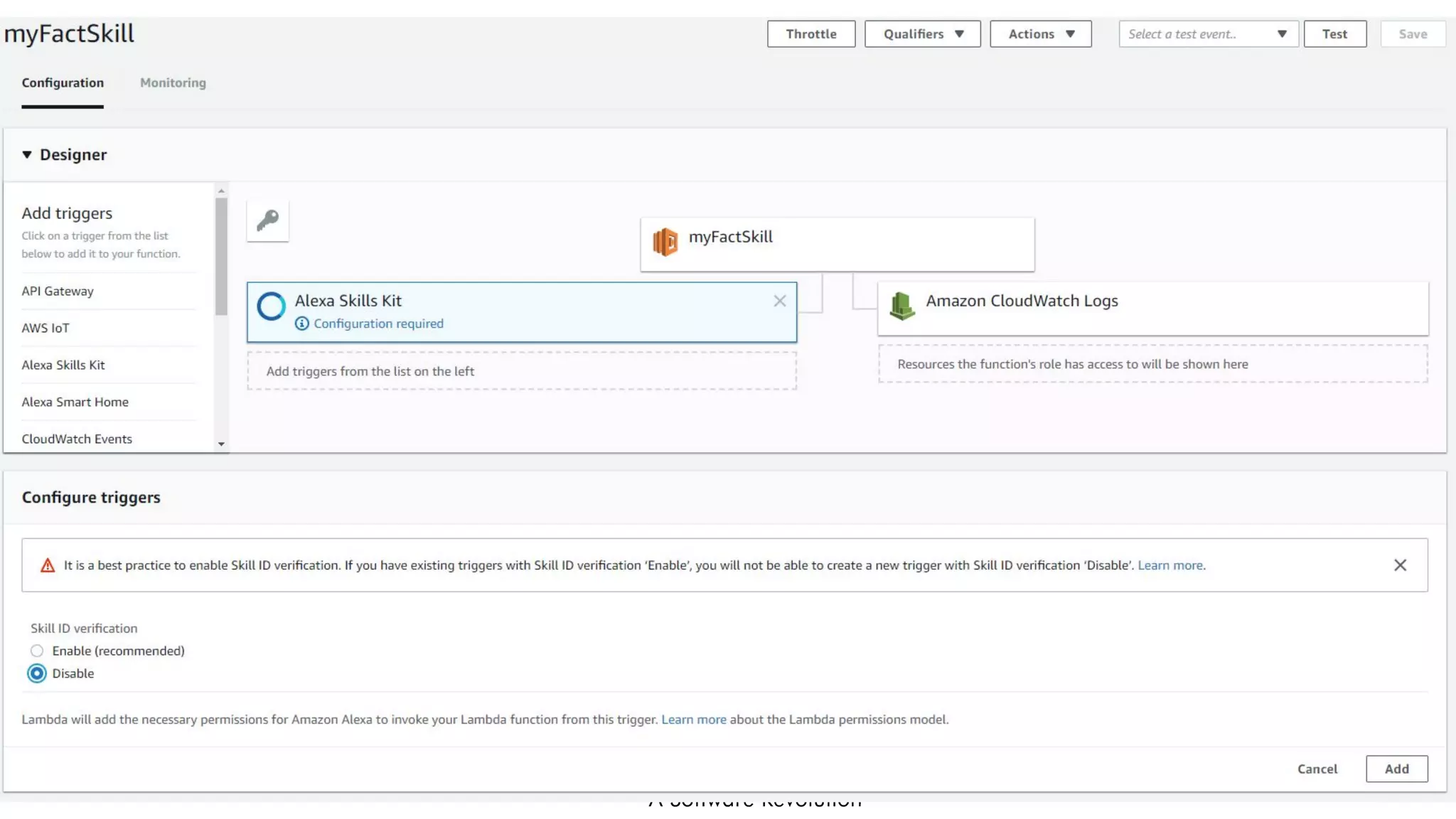This screenshot has height=819, width=1456.
Task: Click the Alexa Skills Kit ring icon
Action: pos(271,306)
